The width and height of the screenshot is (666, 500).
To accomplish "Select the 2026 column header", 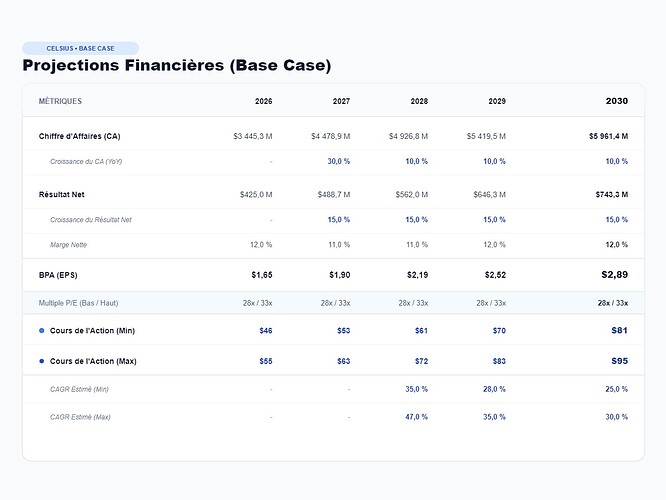I will 263,101.
